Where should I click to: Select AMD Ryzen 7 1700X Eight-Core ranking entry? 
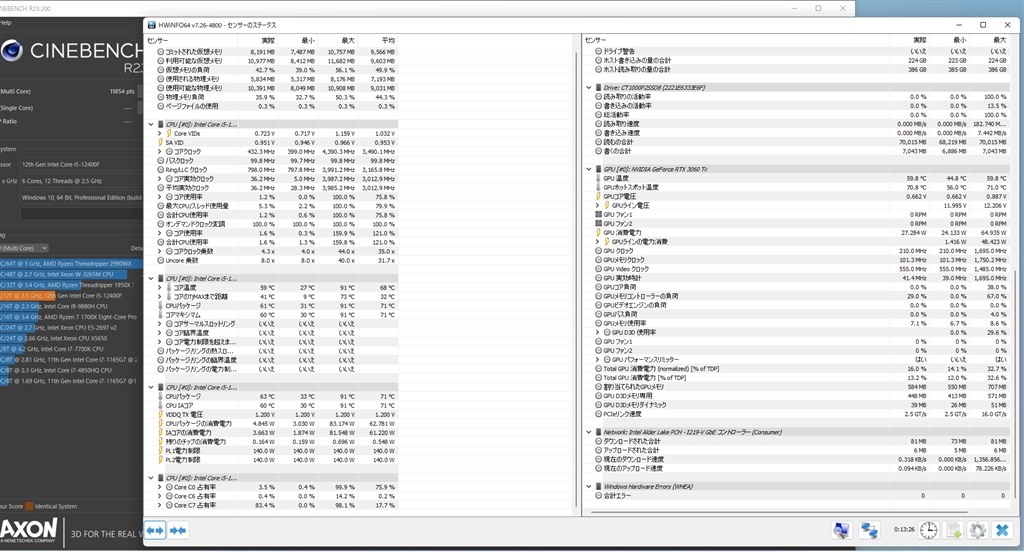(x=69, y=317)
